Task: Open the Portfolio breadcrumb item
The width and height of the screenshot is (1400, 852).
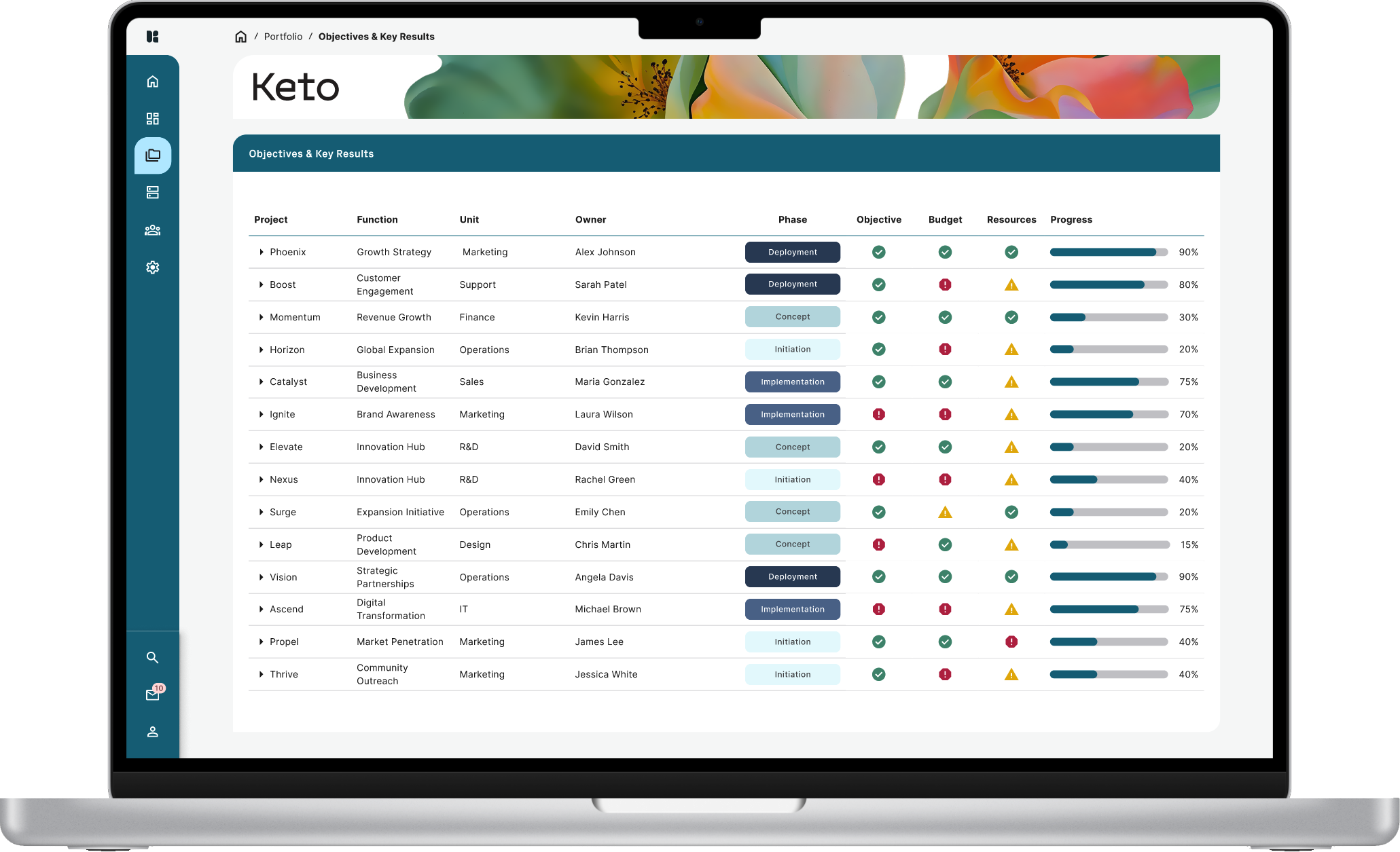Action: tap(283, 36)
